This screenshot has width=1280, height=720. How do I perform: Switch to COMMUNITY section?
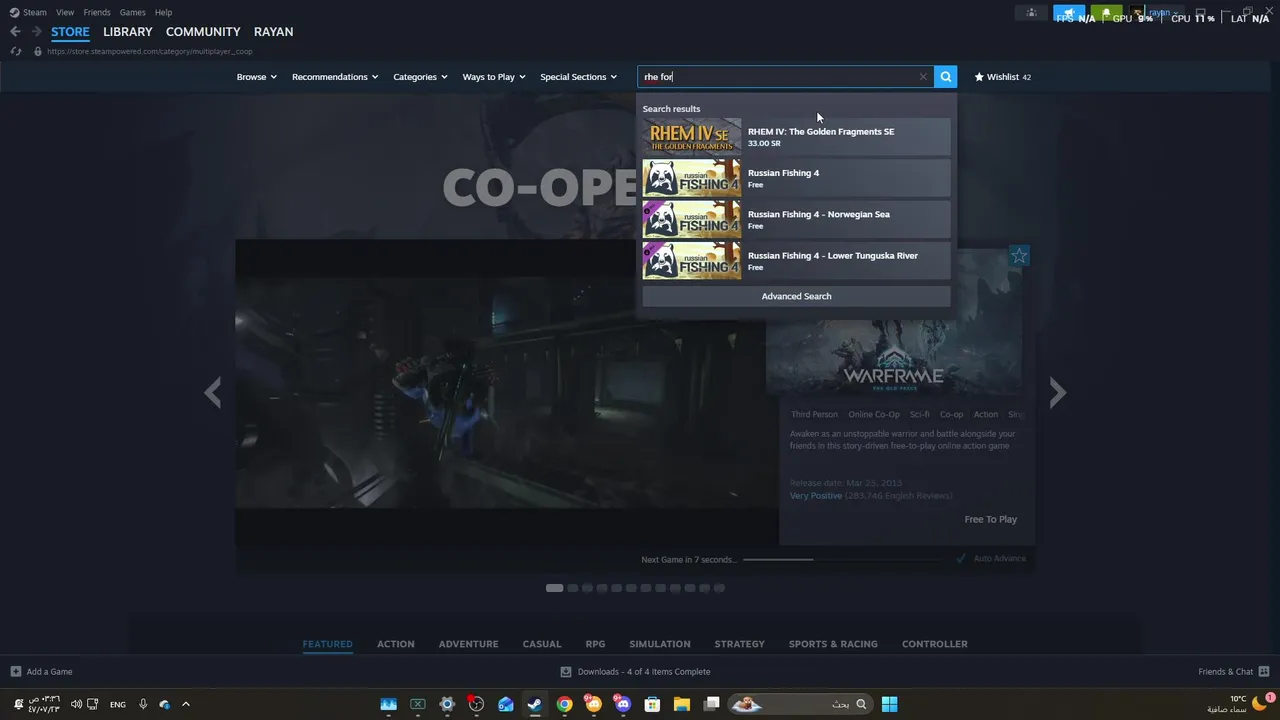click(203, 32)
